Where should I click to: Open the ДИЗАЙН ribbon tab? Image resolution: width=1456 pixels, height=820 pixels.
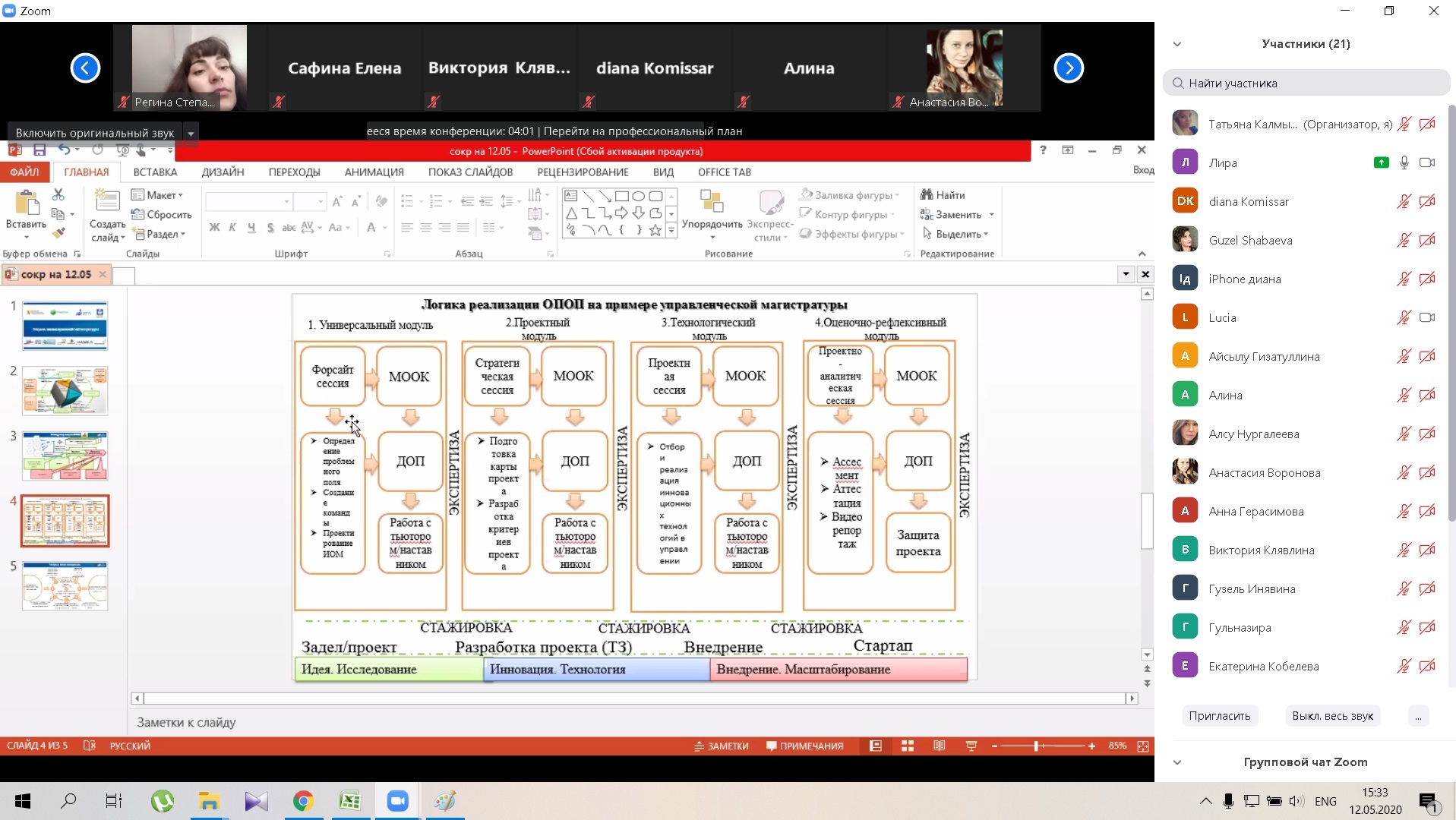point(223,172)
